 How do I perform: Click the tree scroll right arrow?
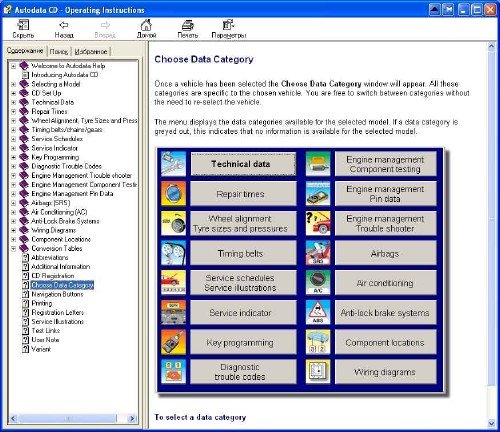point(132,418)
